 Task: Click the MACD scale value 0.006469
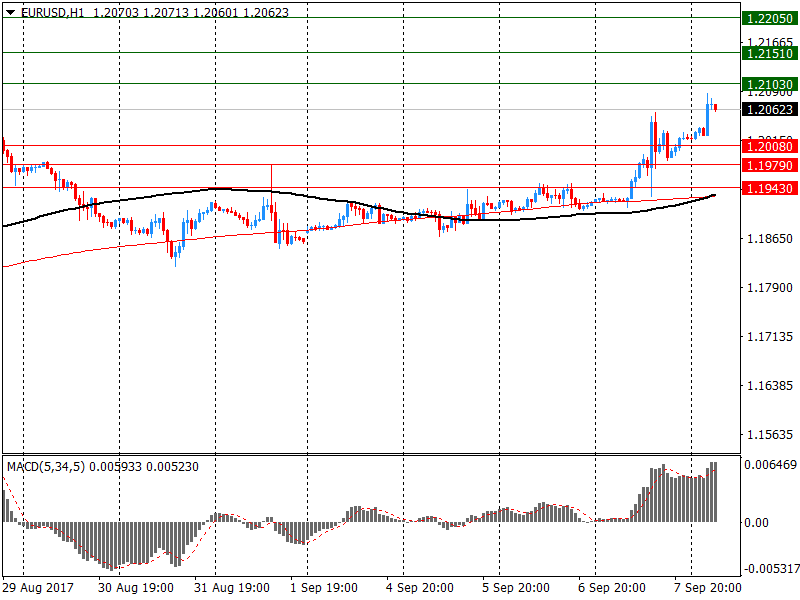(770, 465)
